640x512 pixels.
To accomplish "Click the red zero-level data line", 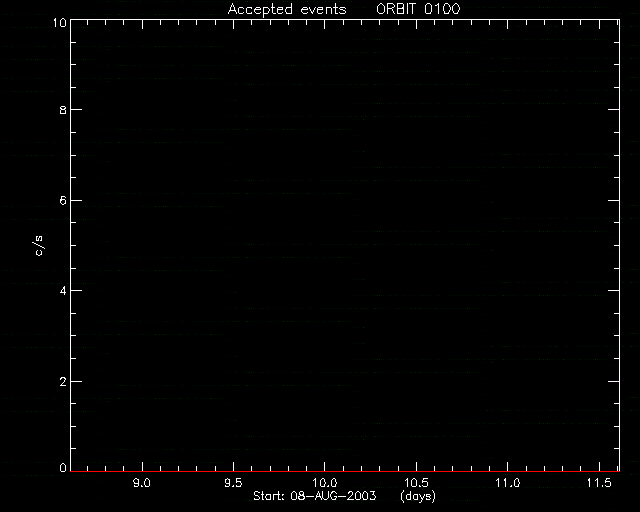I will (345, 472).
